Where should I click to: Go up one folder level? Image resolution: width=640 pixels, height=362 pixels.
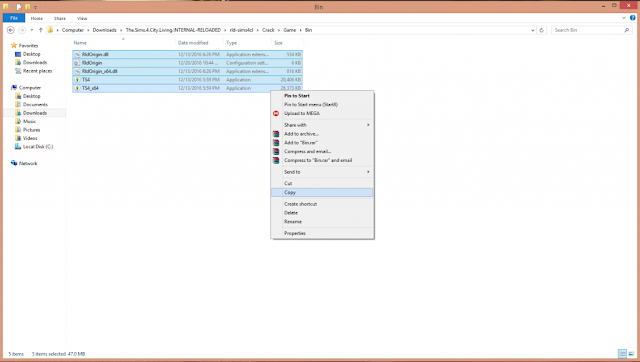[x=40, y=30]
